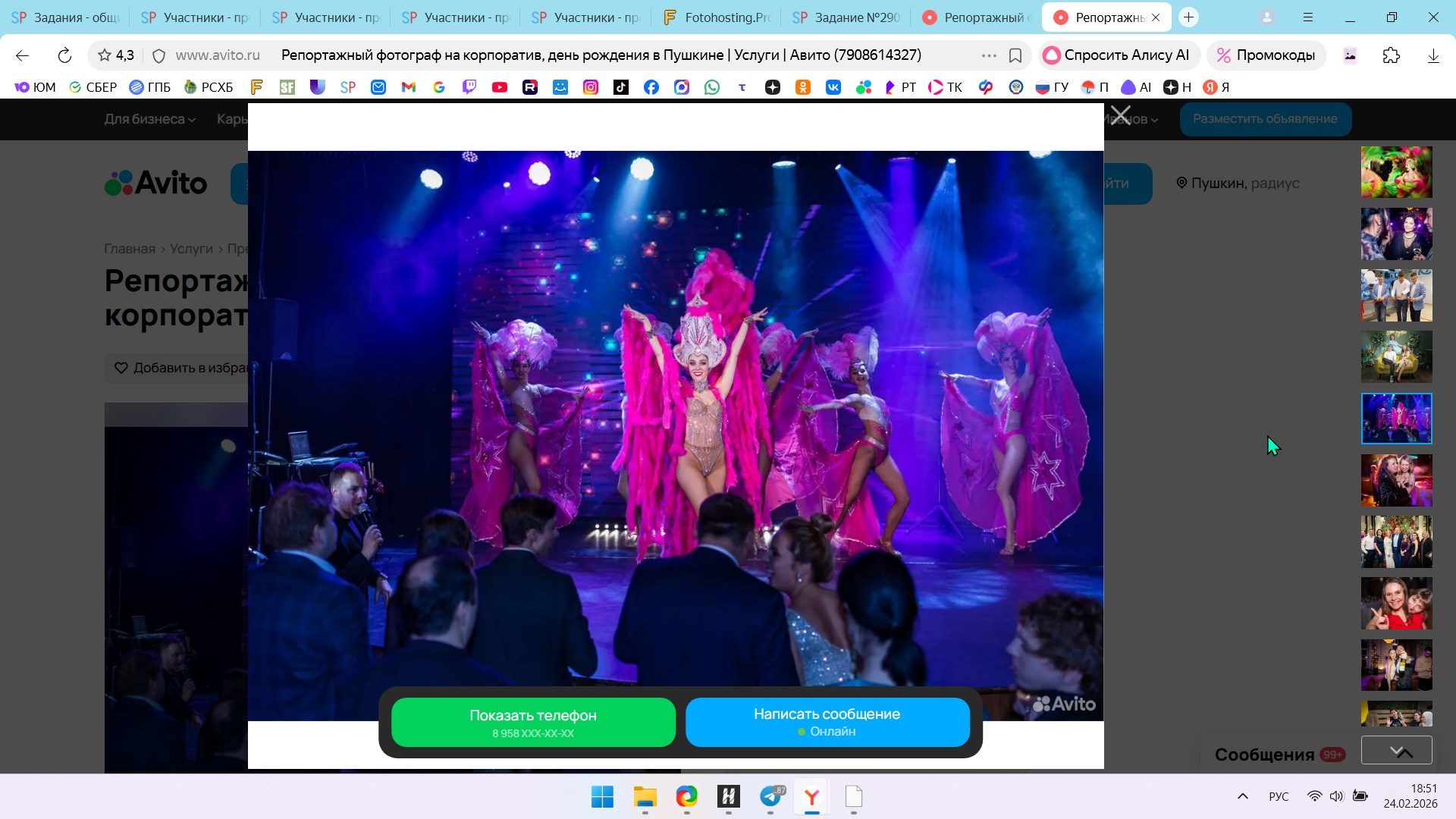Click the "Написать сообщение" button
This screenshot has width=1456, height=819.
(827, 722)
